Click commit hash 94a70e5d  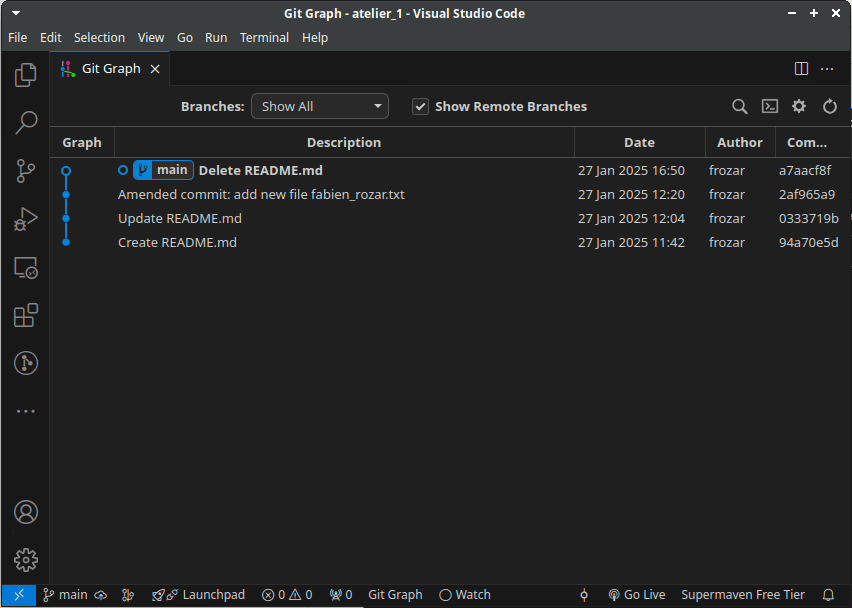pos(809,242)
